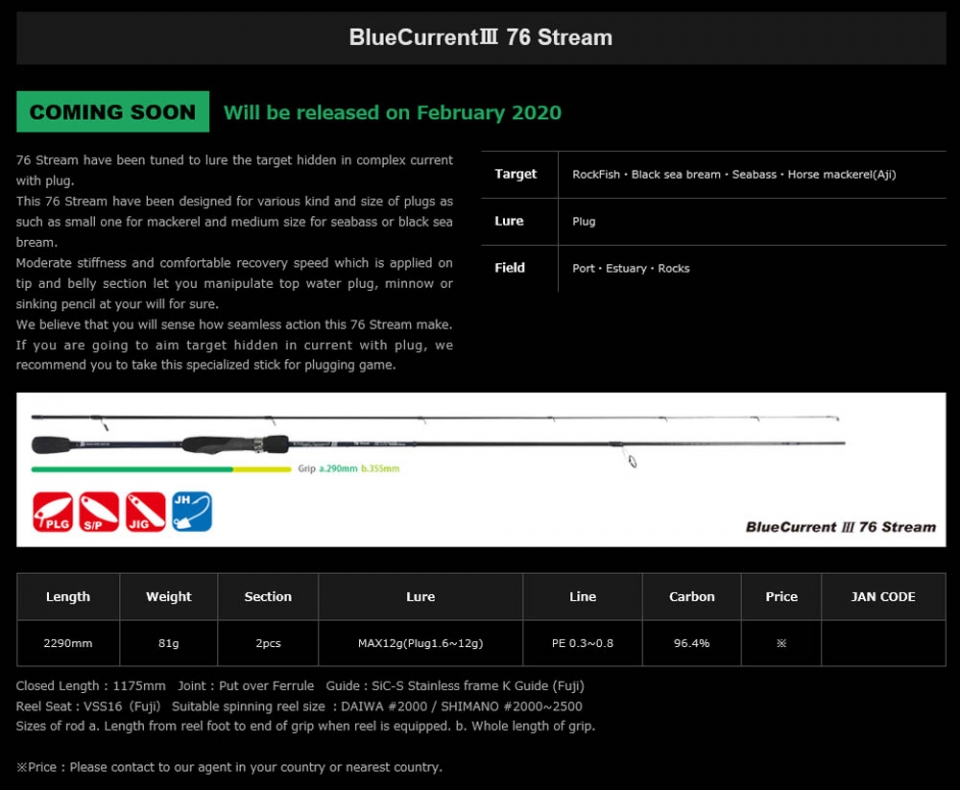Click the 'Suitable spinning reel size' text
960x790 pixels.
click(249, 706)
